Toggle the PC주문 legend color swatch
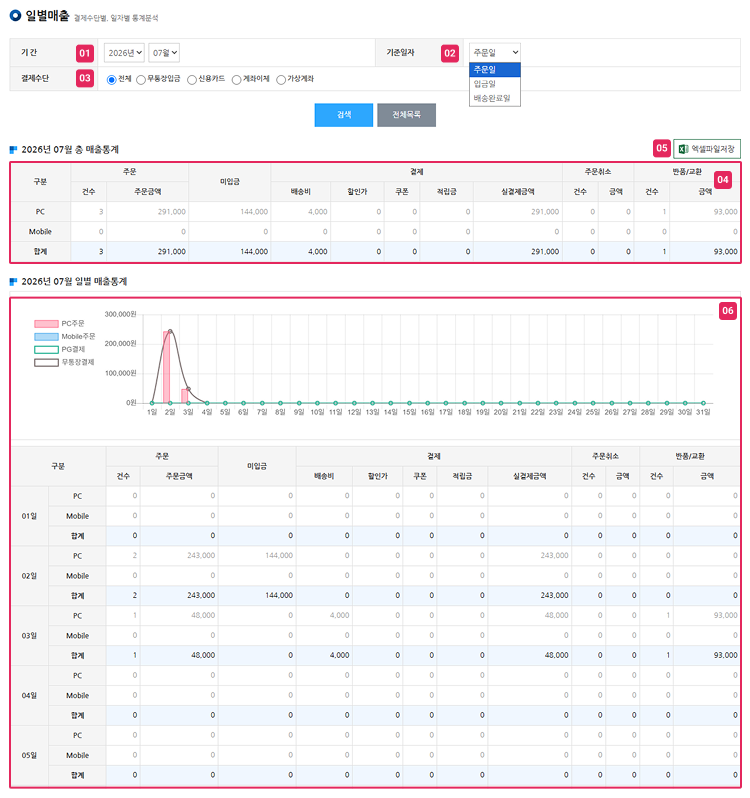The width and height of the screenshot is (750, 798). coord(46,324)
